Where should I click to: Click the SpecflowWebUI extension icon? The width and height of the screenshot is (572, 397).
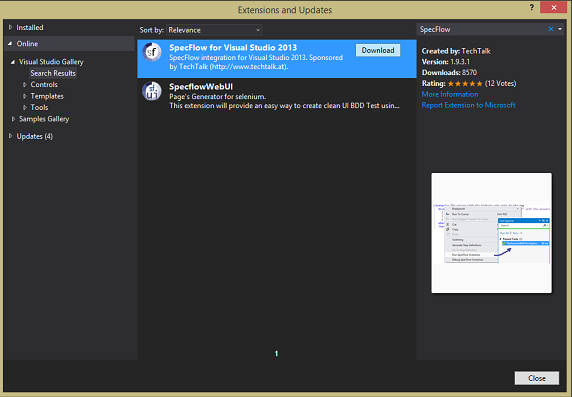pyautogui.click(x=152, y=91)
